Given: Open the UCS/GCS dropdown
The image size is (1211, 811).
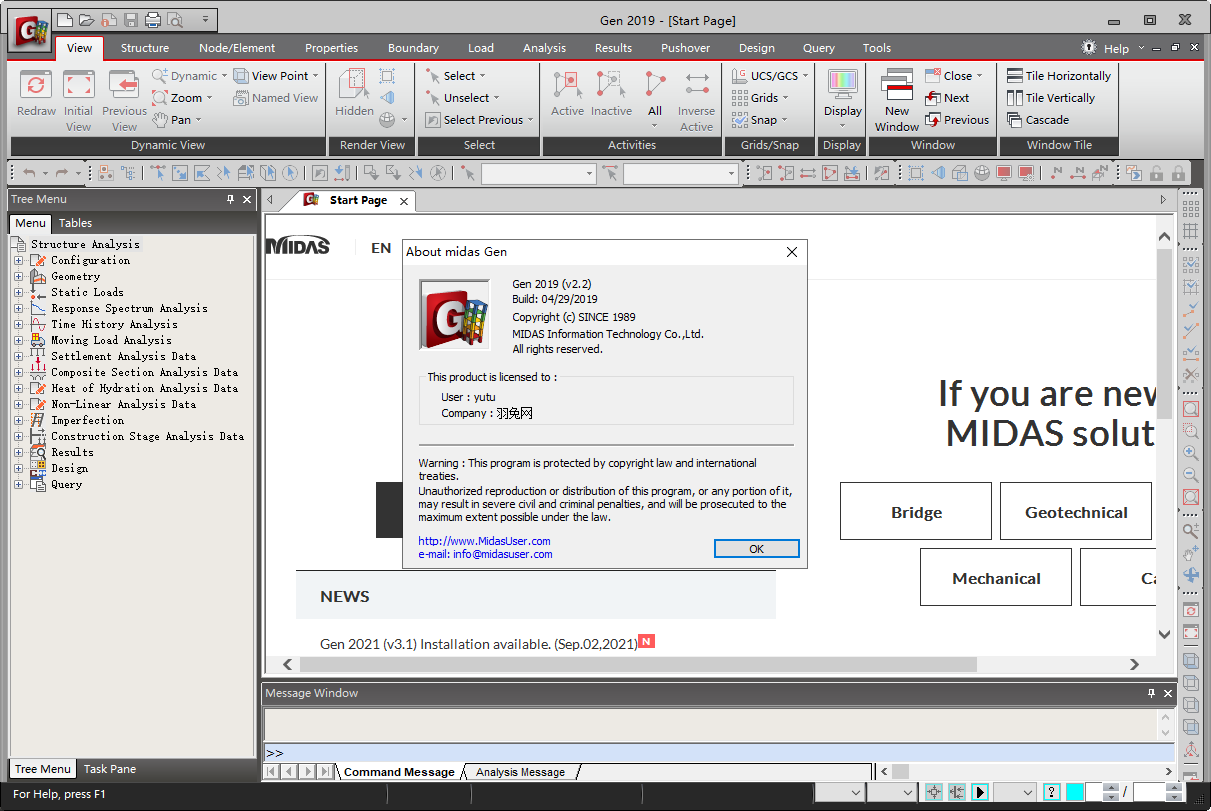Looking at the screenshot, I should coord(768,76).
